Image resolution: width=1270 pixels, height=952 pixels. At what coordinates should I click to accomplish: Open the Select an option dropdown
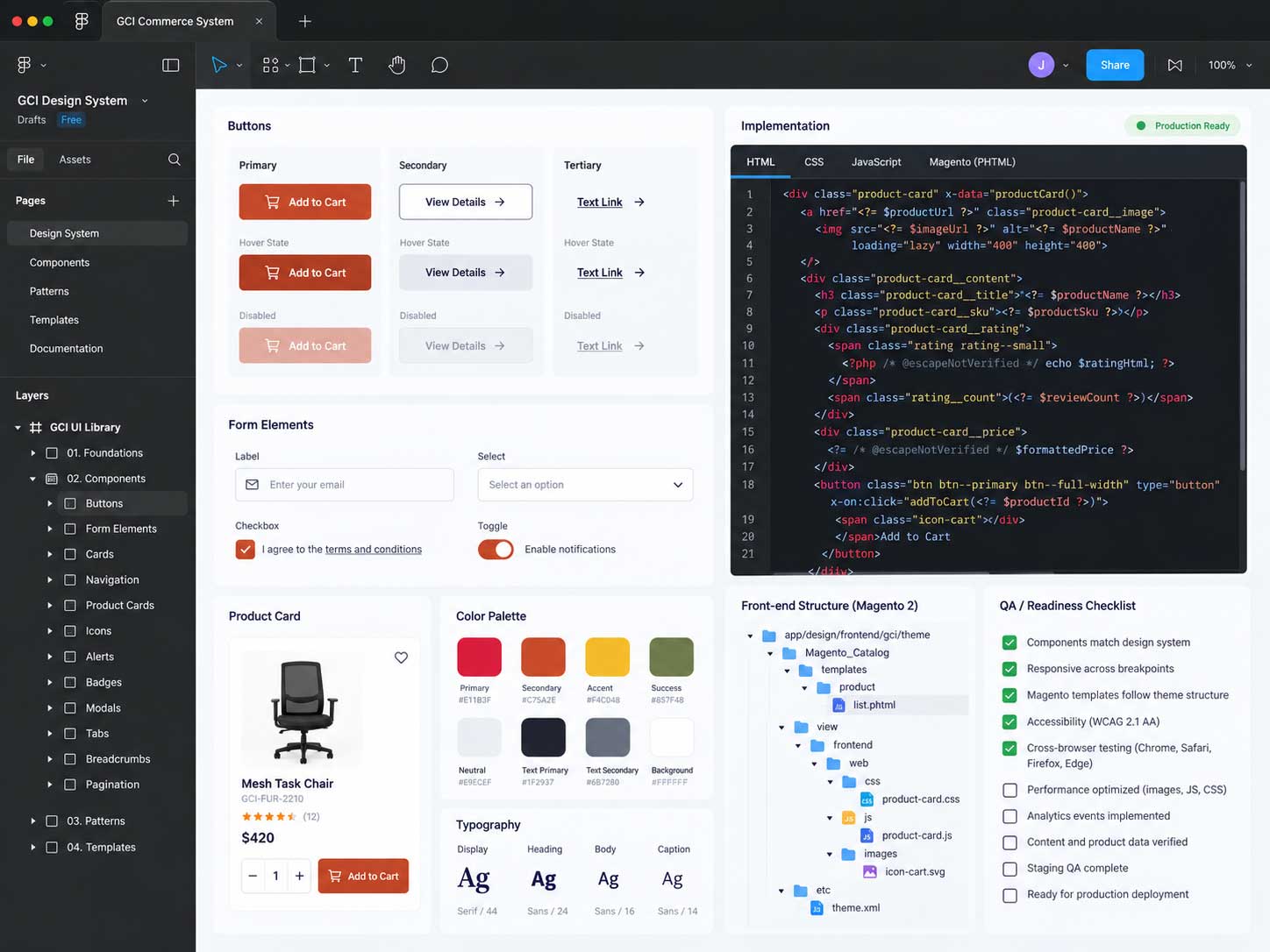pyautogui.click(x=585, y=485)
